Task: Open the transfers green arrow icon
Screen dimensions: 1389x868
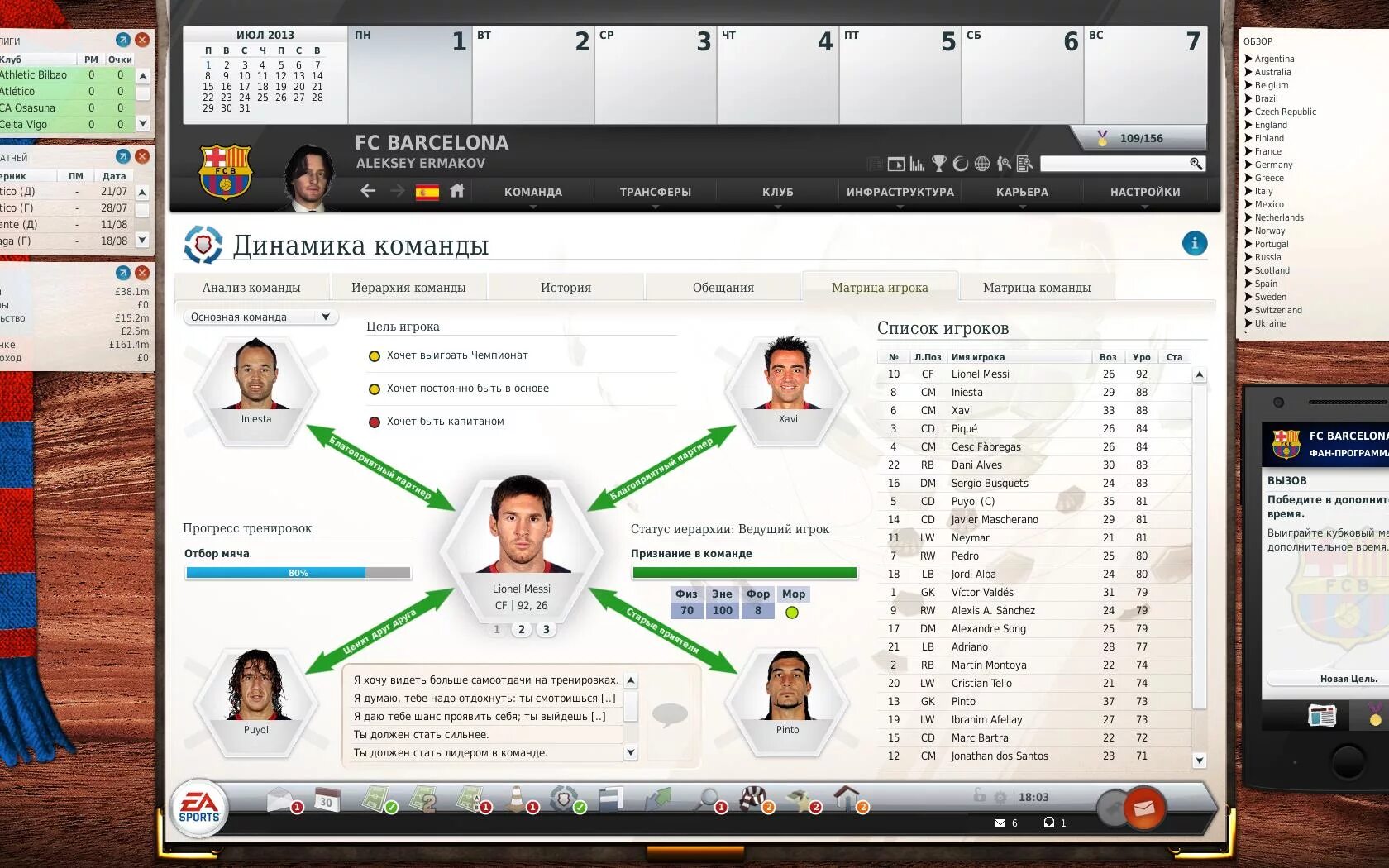Action: point(659,799)
